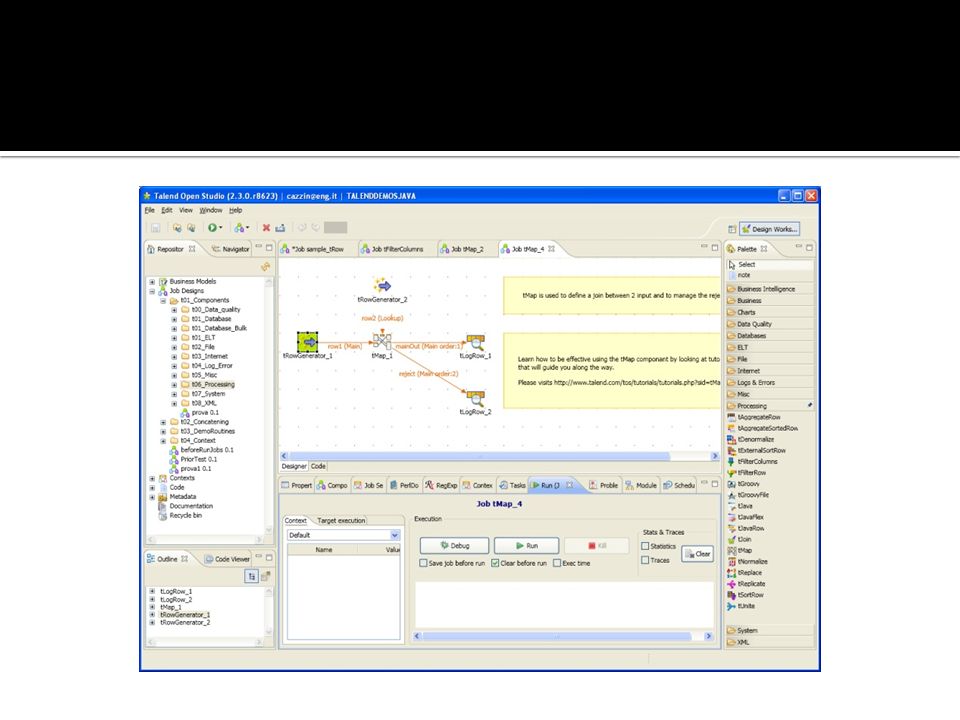This screenshot has width=960, height=720.
Task: Enable Save job before run checkbox
Action: pos(423,563)
